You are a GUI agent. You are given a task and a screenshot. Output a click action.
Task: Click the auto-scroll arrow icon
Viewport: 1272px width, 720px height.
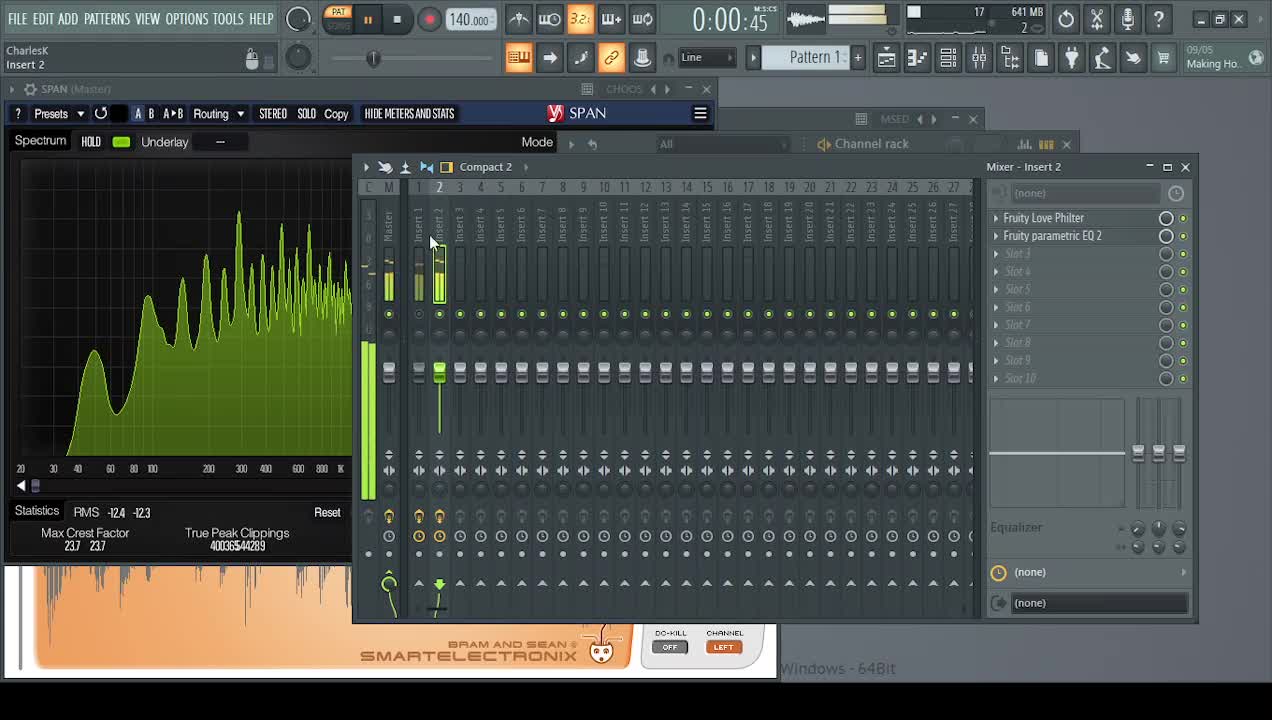pyautogui.click(x=549, y=58)
